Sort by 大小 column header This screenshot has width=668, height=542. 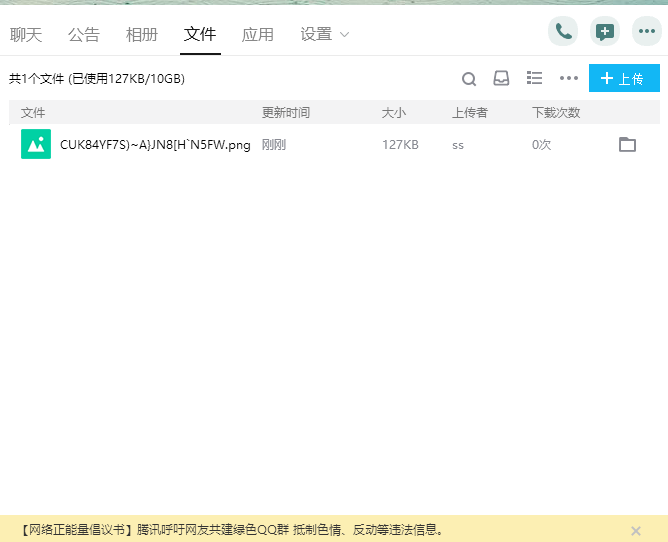tap(394, 112)
